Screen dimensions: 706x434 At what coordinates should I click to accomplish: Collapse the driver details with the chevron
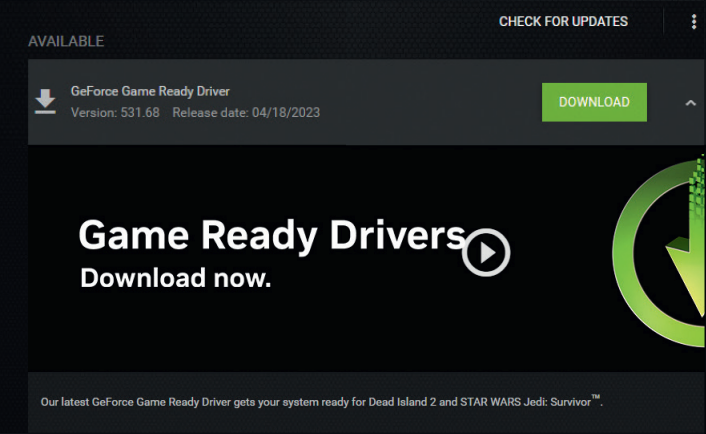point(690,102)
